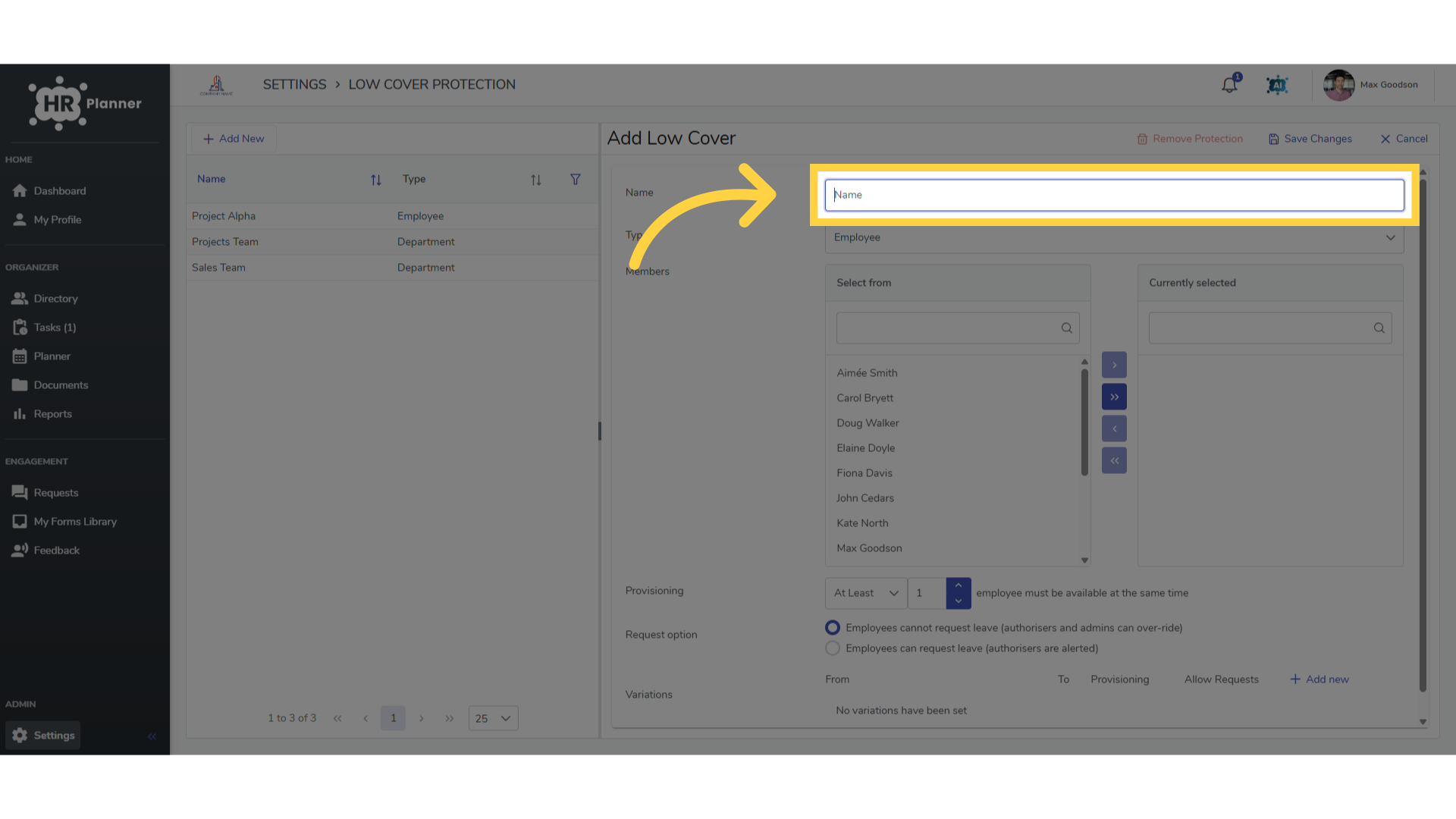Go to the Dashboard page
Image resolution: width=1456 pixels, height=819 pixels.
pos(49,191)
